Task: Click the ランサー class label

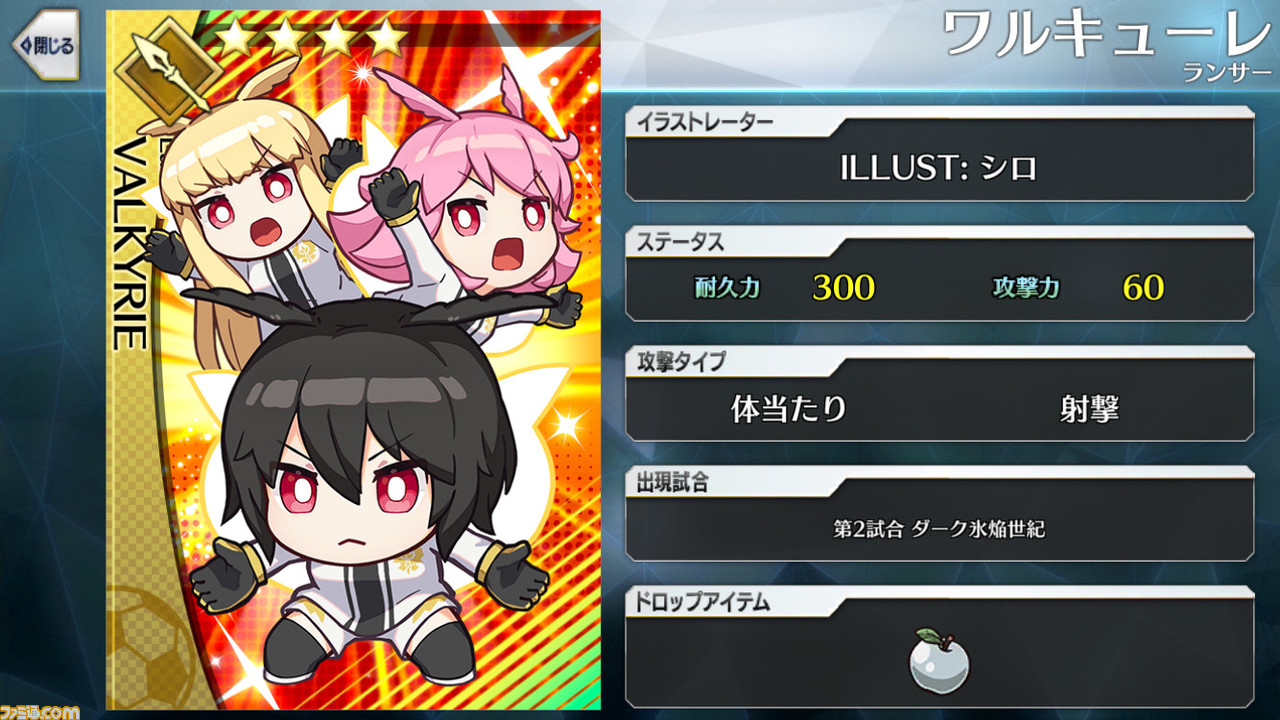Action: point(1227,72)
